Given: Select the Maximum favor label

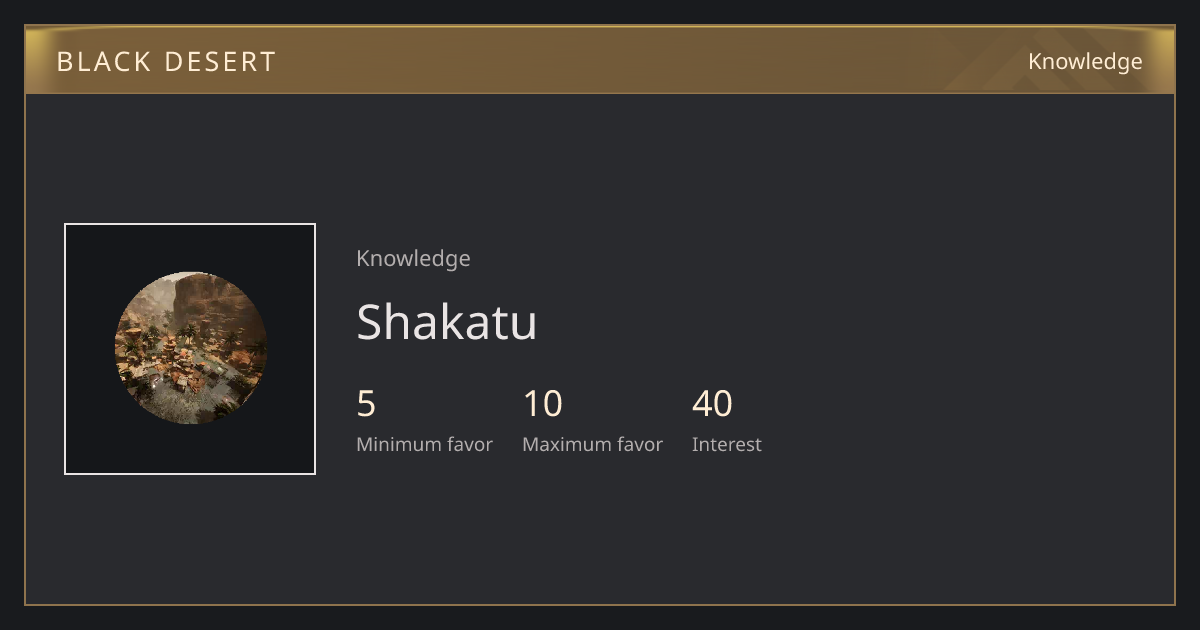Looking at the screenshot, I should 592,444.
